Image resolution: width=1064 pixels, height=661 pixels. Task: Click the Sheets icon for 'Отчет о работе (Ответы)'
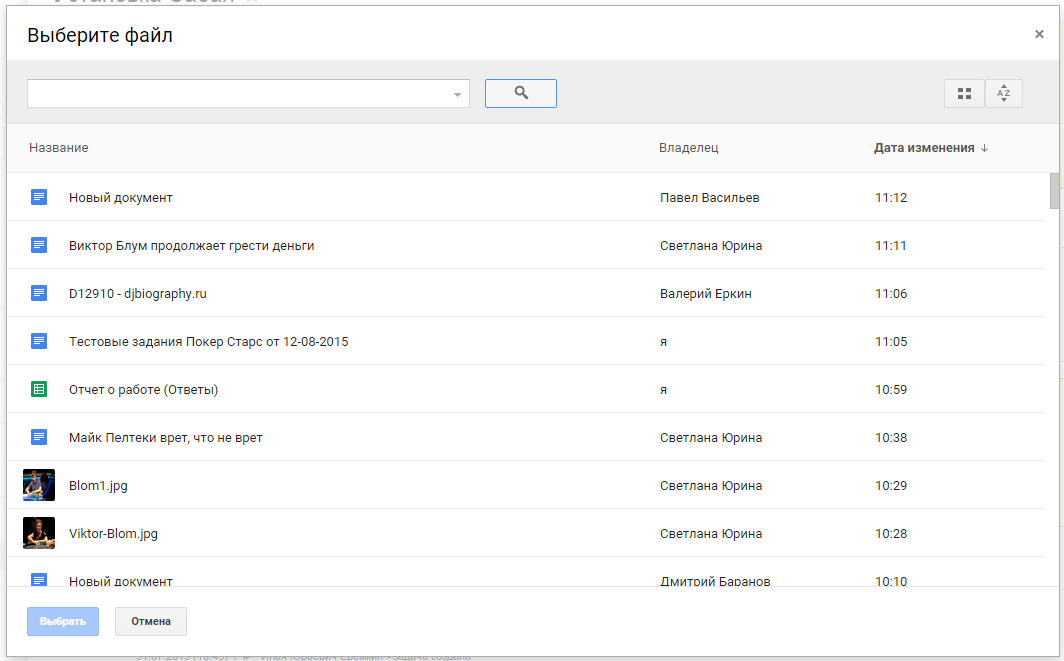pos(39,389)
